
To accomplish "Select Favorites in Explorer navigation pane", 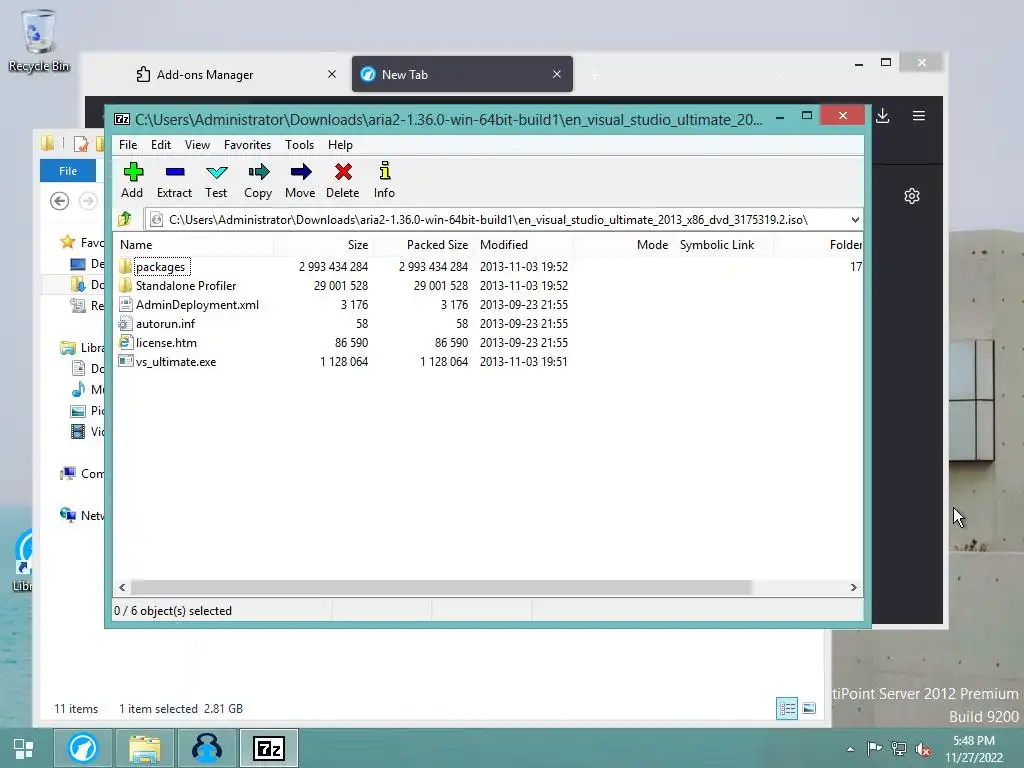I will [x=82, y=242].
